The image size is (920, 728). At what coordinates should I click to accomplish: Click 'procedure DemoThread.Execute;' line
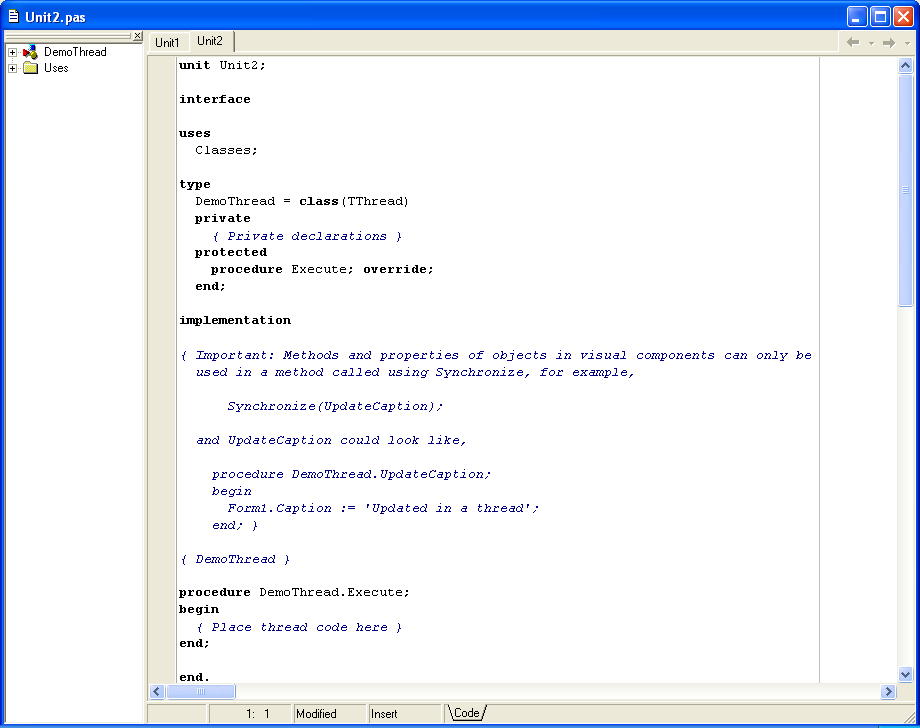294,592
